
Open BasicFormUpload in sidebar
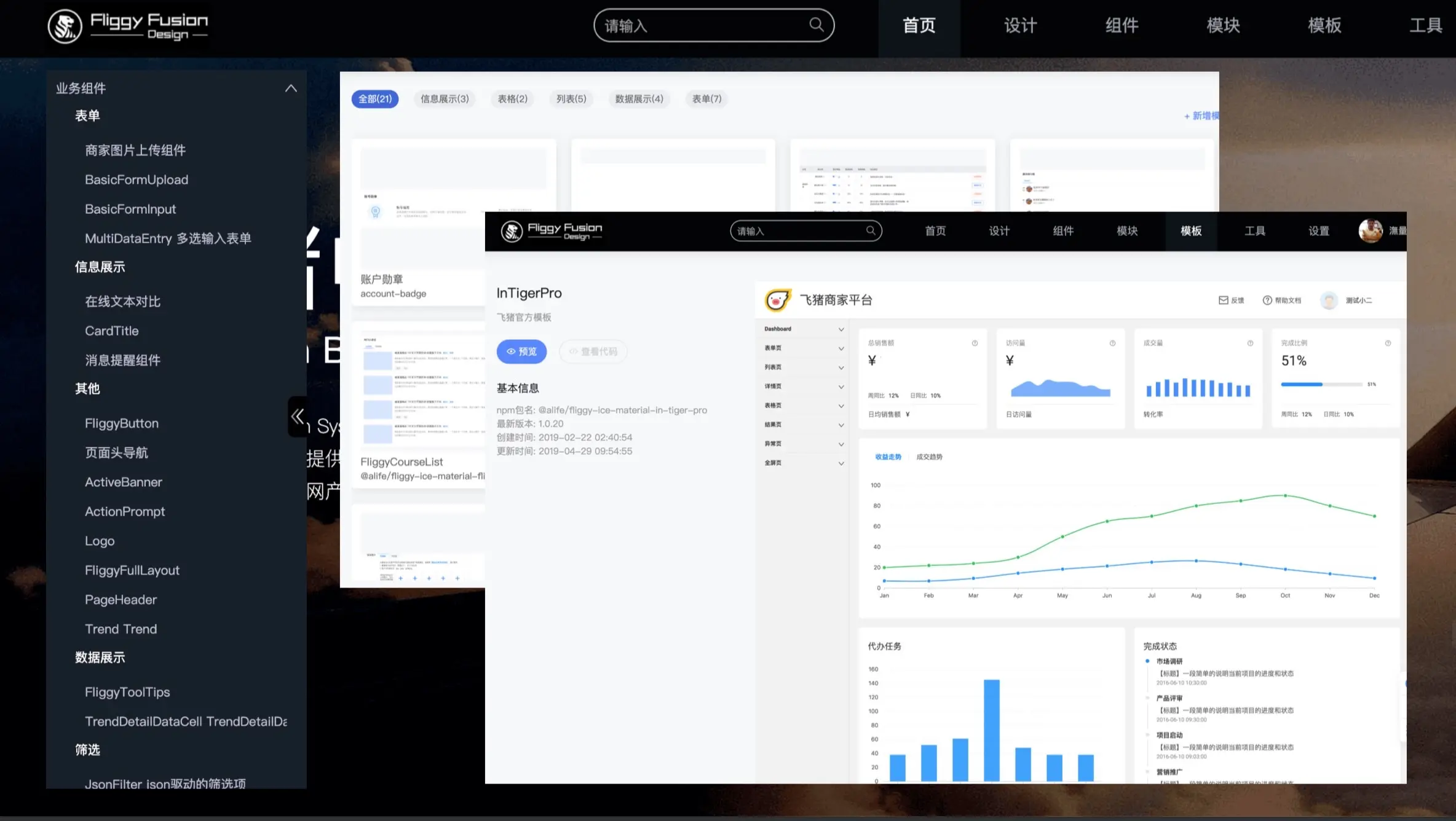(136, 180)
